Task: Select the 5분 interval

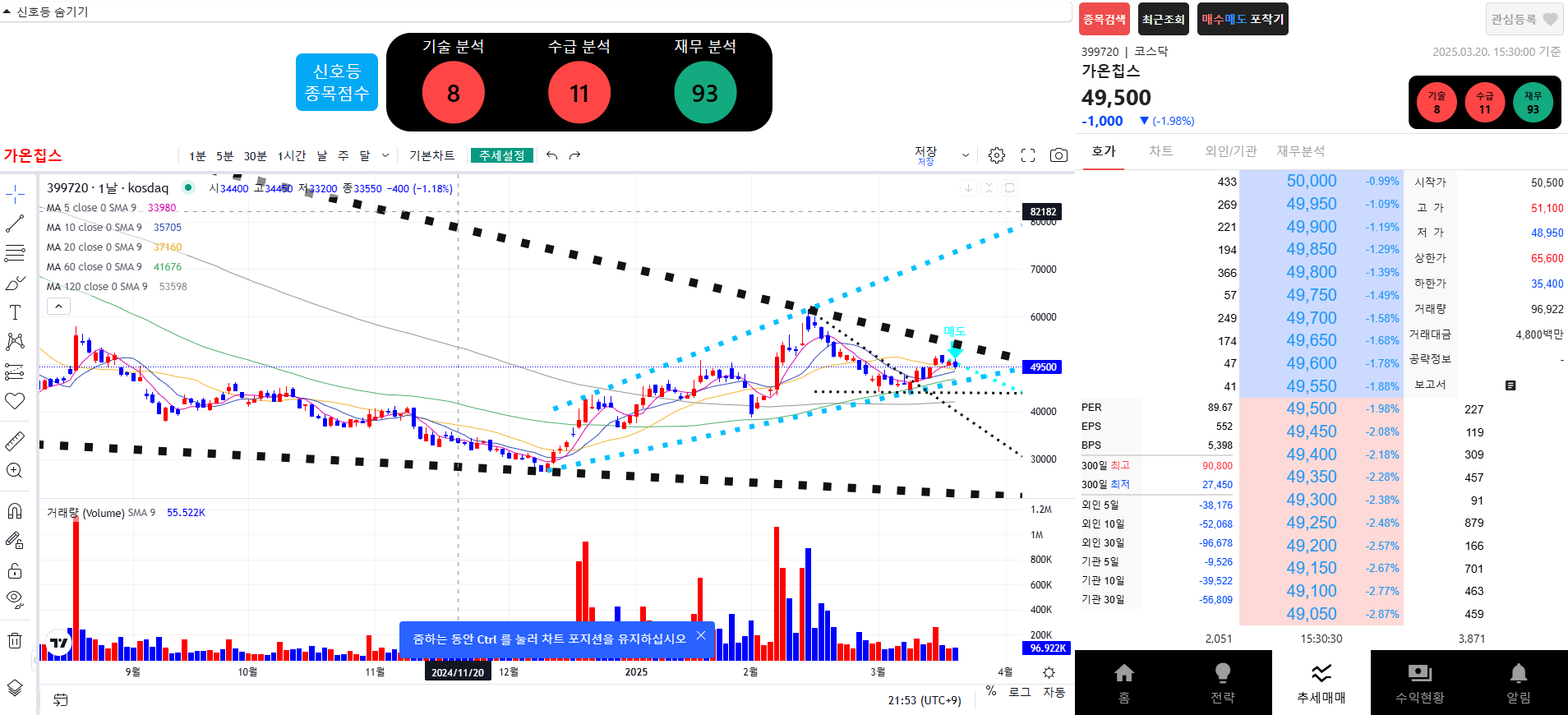Action: tap(225, 155)
